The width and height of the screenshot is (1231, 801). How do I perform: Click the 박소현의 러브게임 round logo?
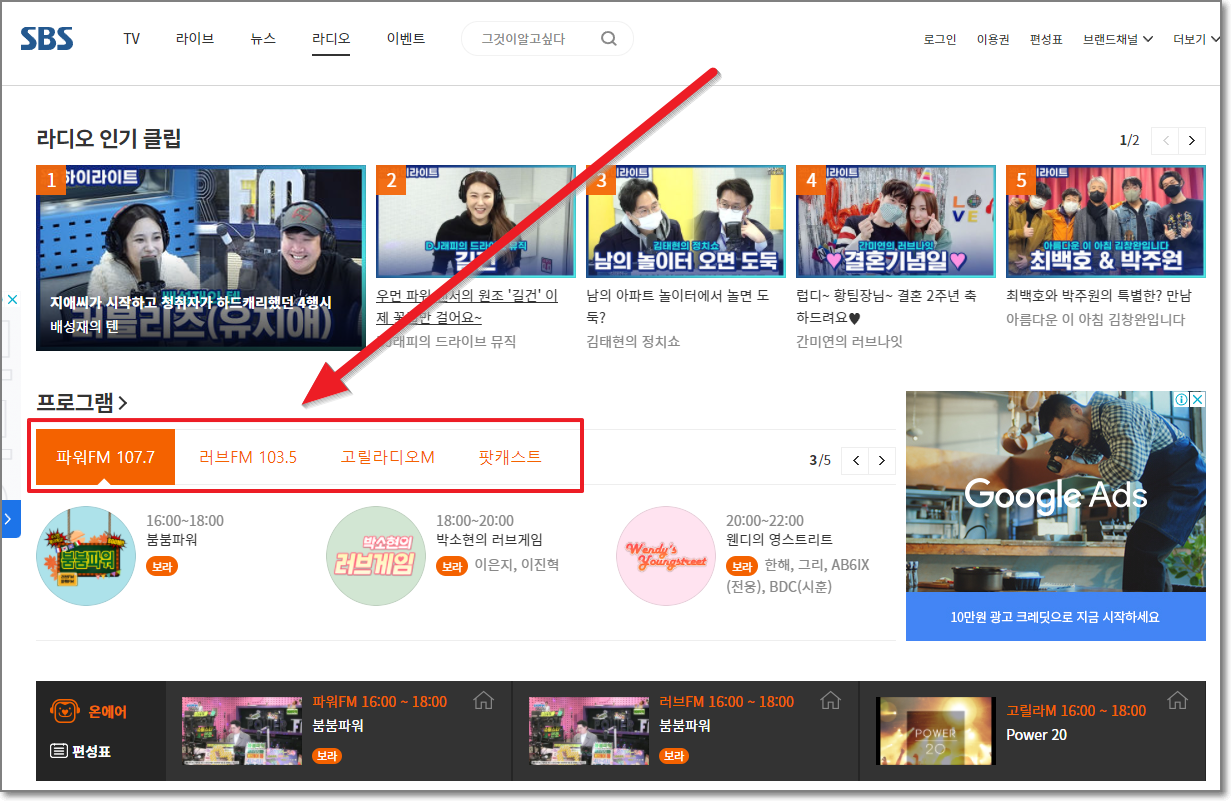376,556
